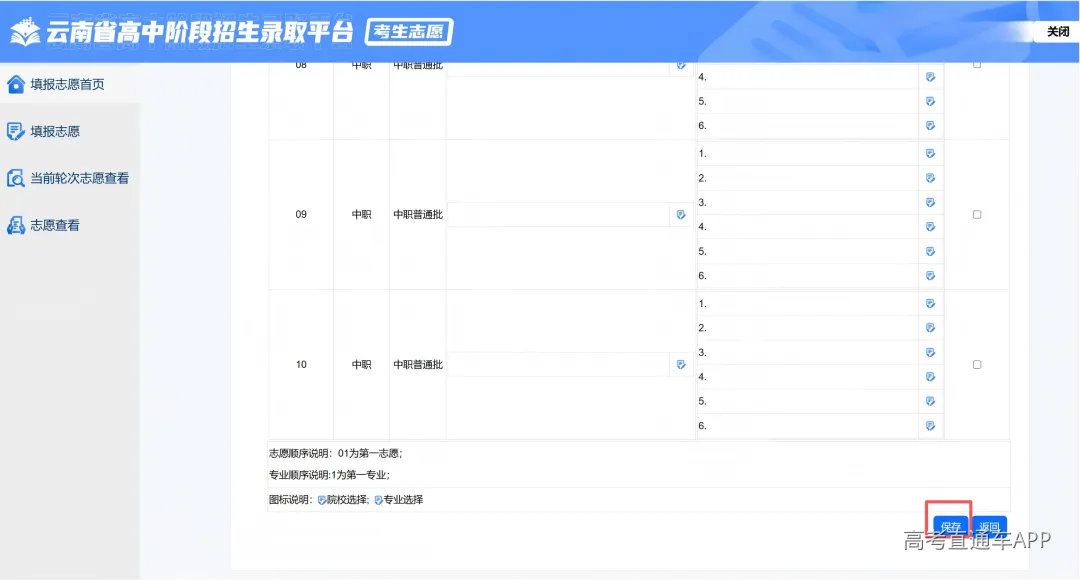The width and height of the screenshot is (1080, 580).
Task: Click the magnifier icon beside 当前轮次志愿查看
Action: 15,178
